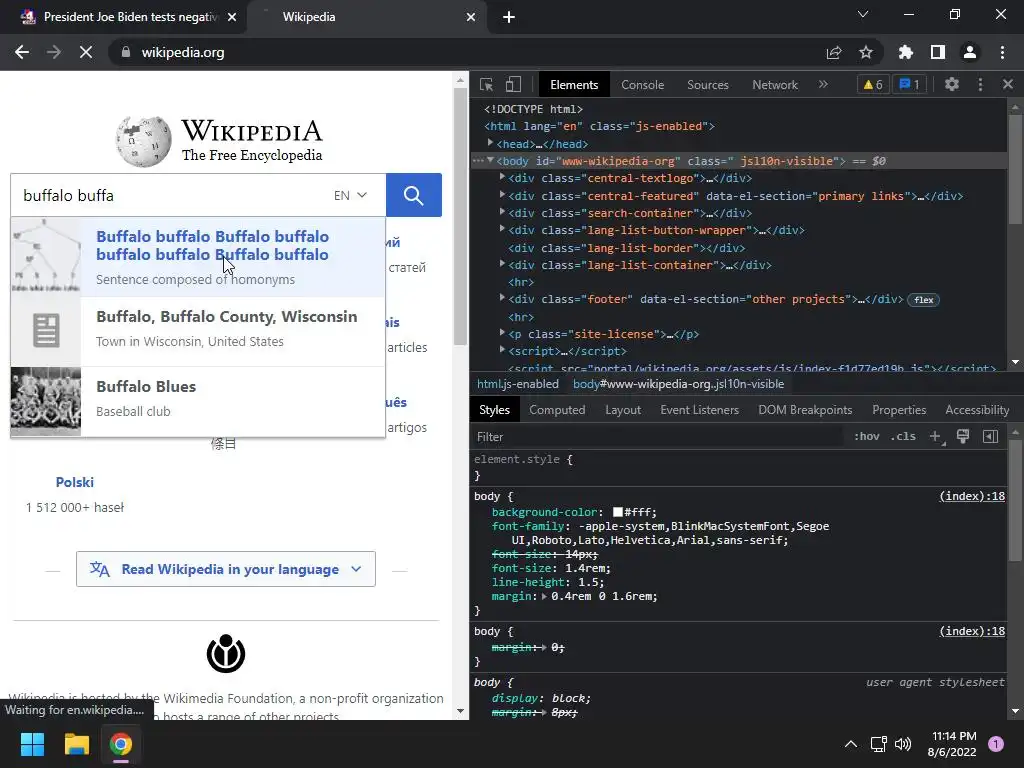The image size is (1024, 768).
Task: Expand the head element node
Action: coord(490,143)
